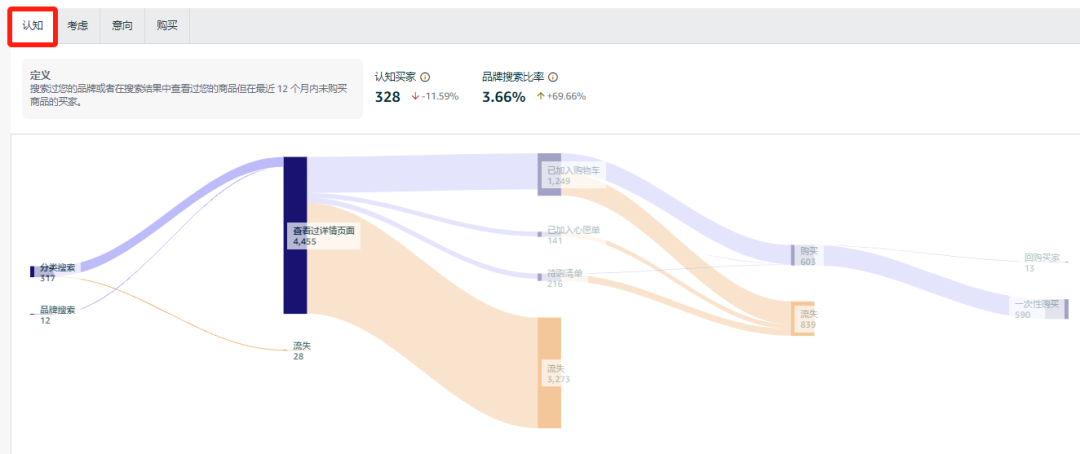Viewport: 1080px width, 454px height.
Task: Switch to the 意向 tab
Action: 123,26
